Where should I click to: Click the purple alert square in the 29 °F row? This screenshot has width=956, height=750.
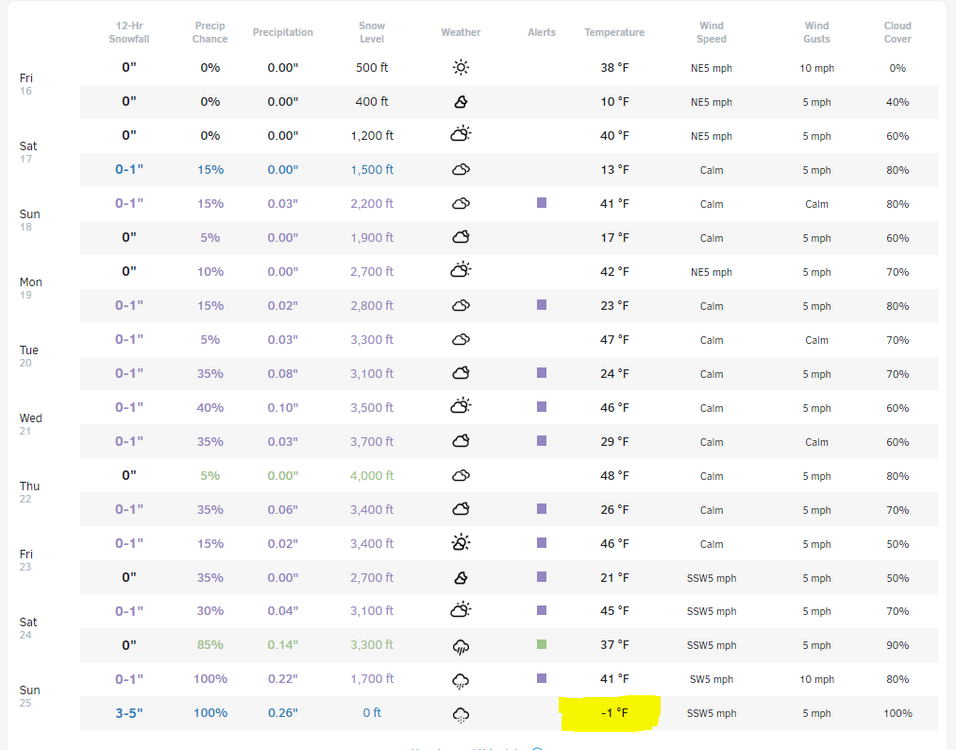[x=541, y=441]
